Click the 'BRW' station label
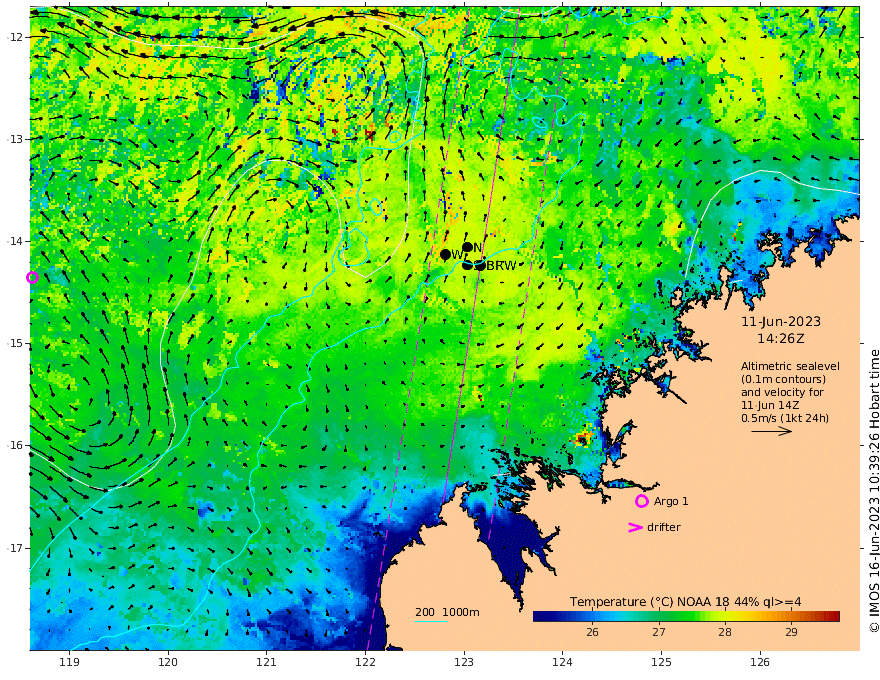This screenshot has height=680, width=880. point(501,266)
